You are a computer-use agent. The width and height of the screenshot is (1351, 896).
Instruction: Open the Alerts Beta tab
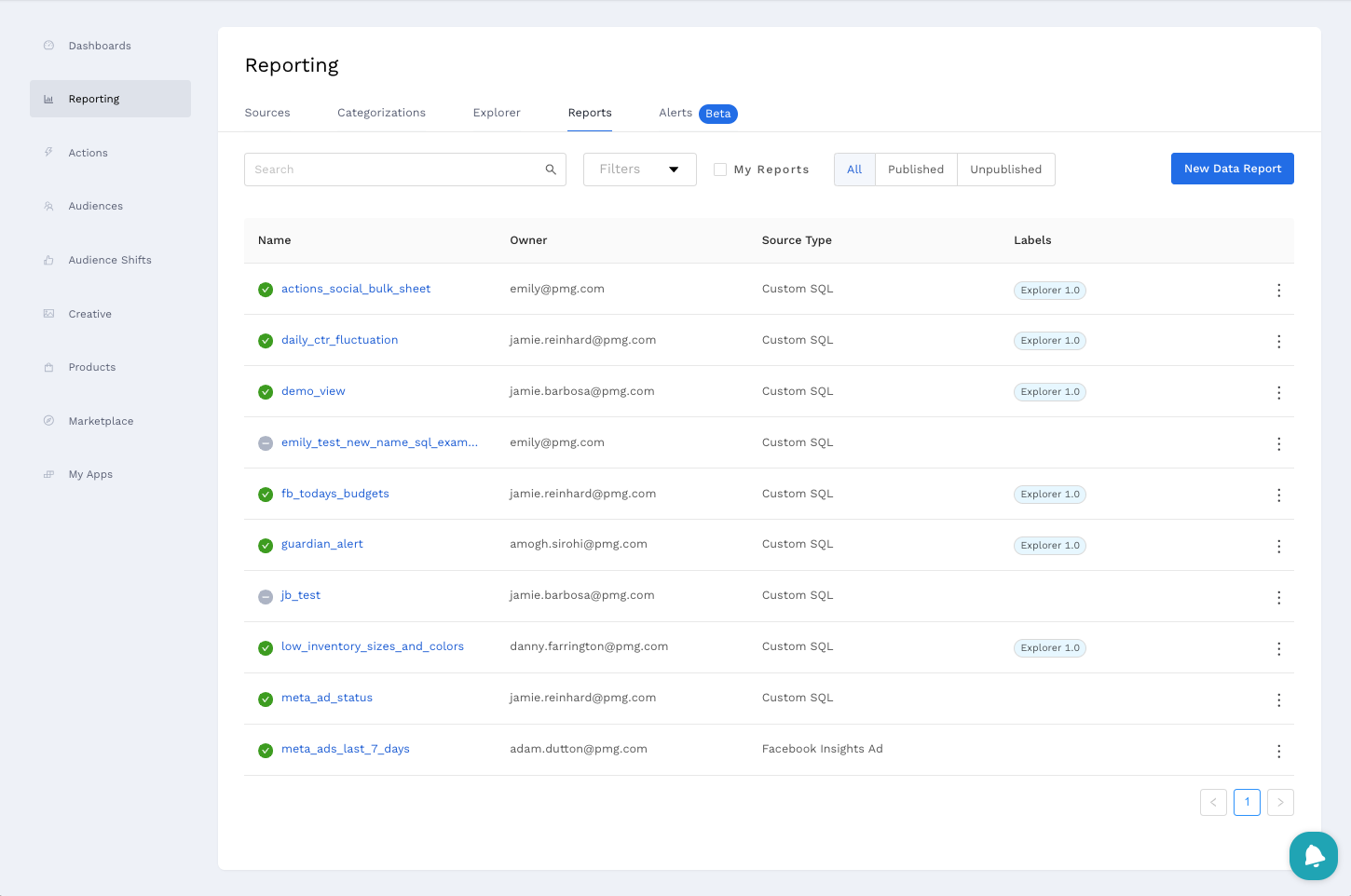coord(697,113)
